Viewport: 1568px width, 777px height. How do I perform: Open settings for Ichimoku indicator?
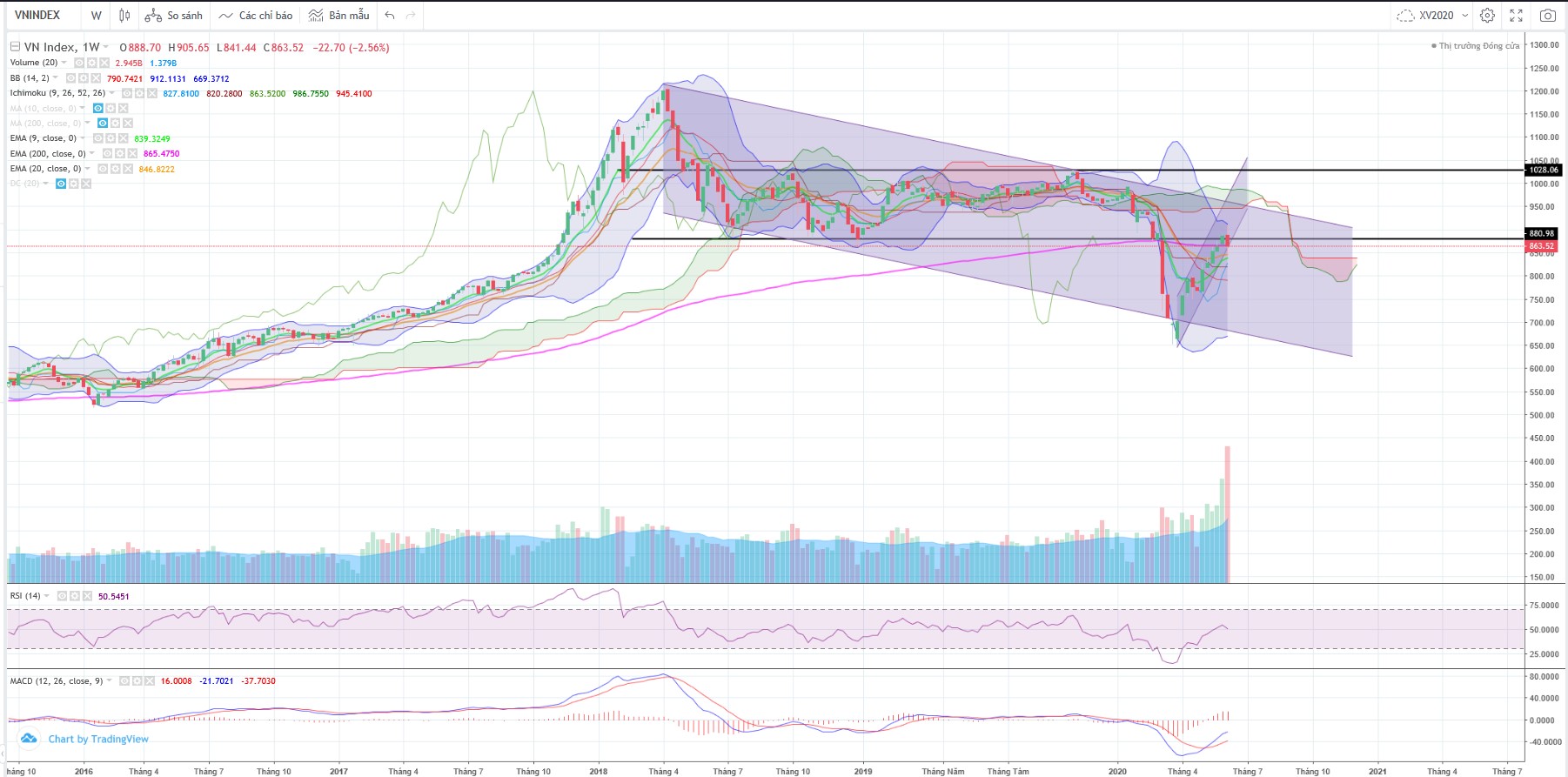click(x=139, y=94)
